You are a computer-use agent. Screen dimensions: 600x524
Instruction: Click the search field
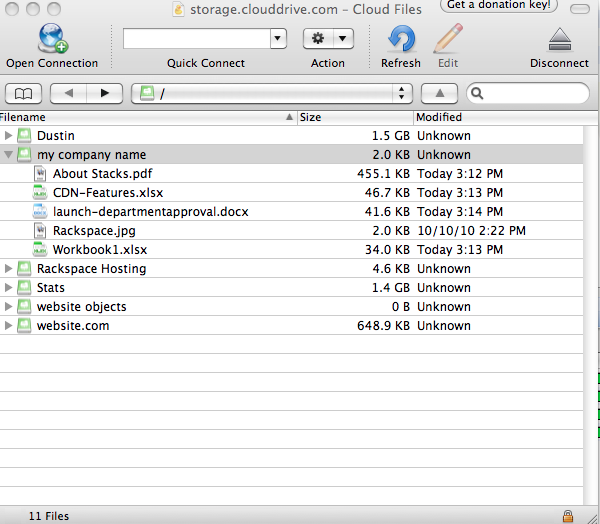click(528, 93)
